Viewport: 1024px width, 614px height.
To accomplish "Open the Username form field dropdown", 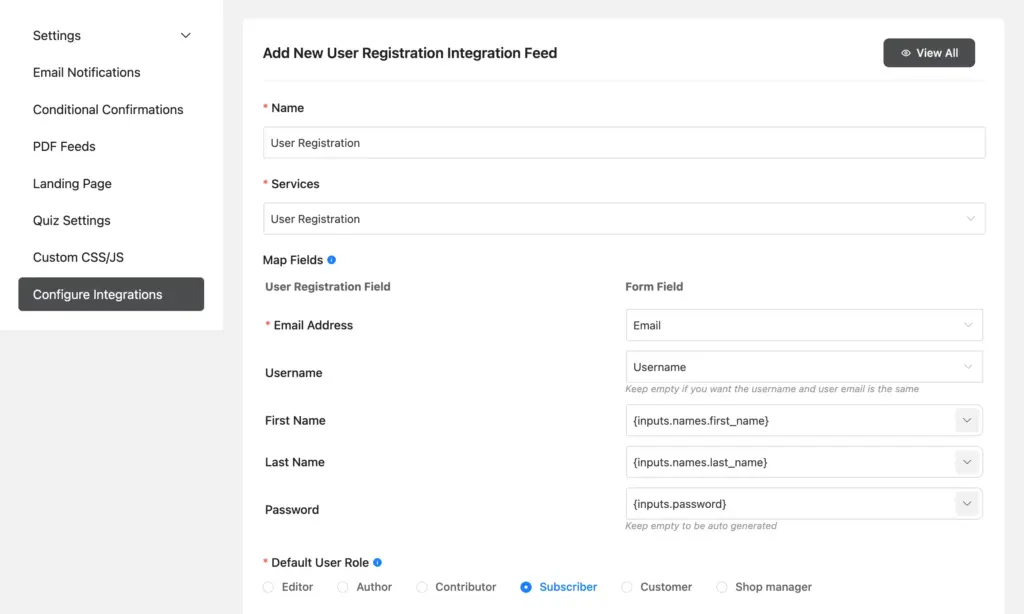I will (803, 366).
